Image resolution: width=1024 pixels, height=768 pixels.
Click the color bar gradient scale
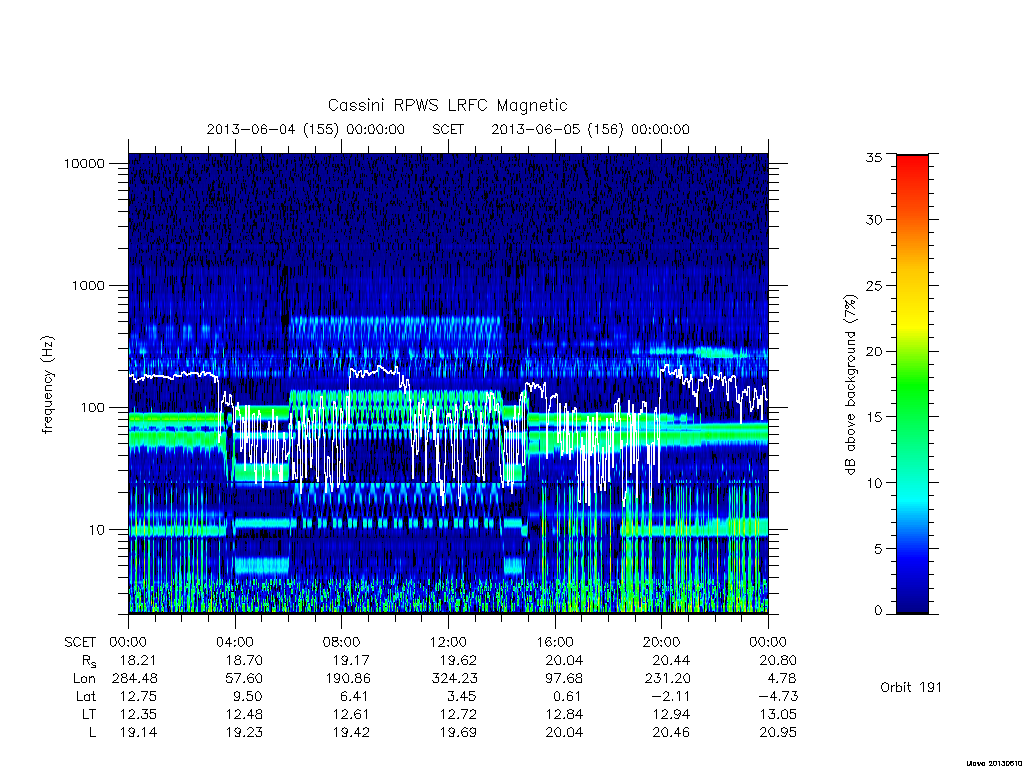tap(912, 384)
